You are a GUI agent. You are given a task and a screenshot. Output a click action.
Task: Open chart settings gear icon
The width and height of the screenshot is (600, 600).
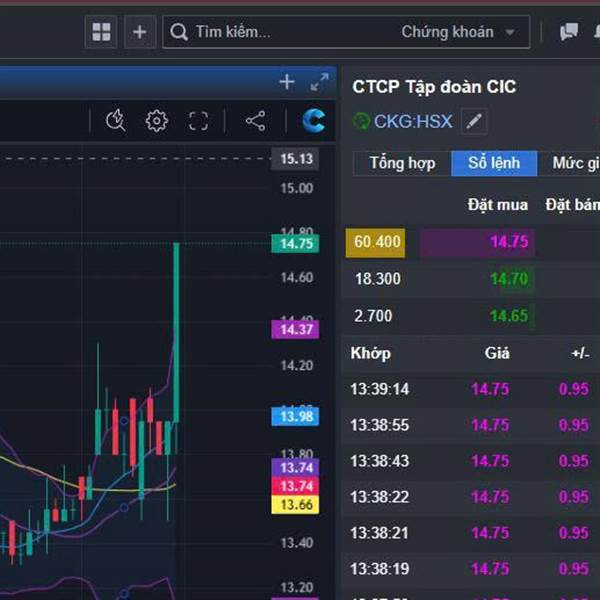(157, 121)
